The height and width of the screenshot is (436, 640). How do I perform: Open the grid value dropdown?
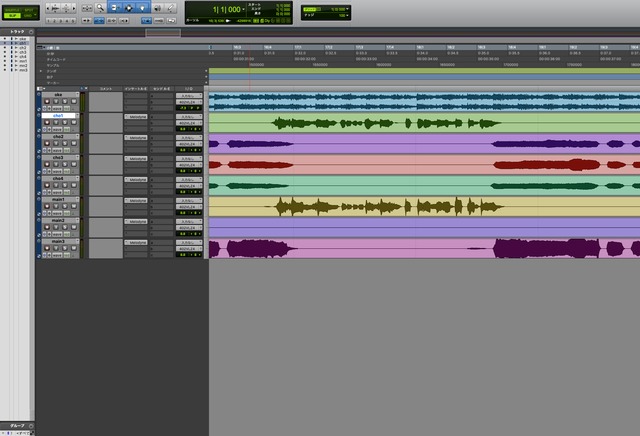(x=345, y=9)
